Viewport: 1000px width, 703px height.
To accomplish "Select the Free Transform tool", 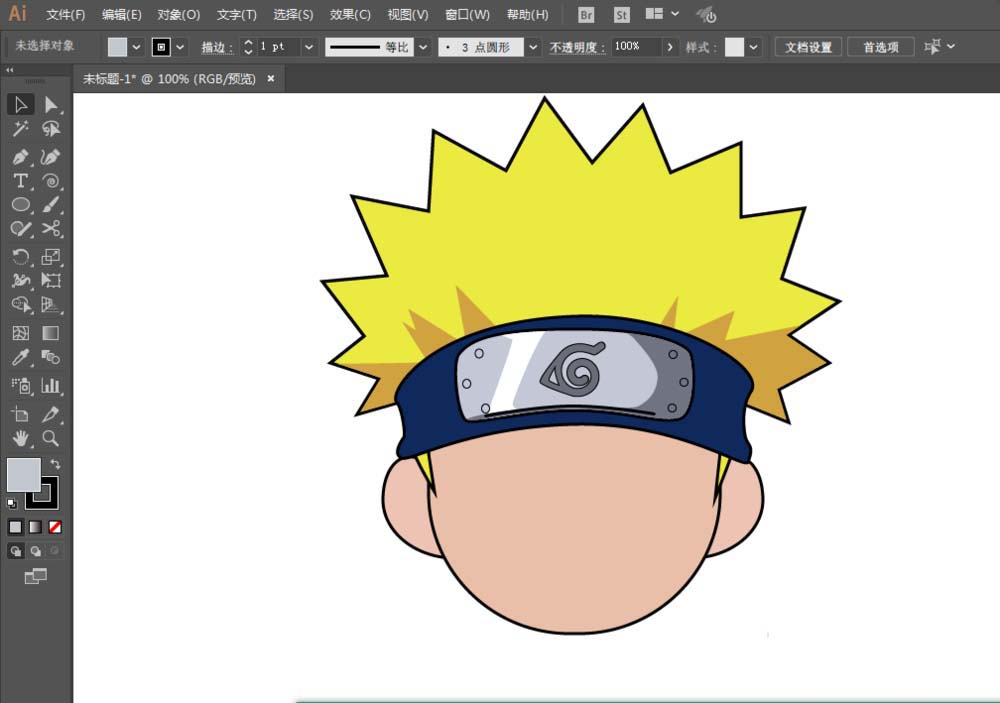I will pos(51,281).
